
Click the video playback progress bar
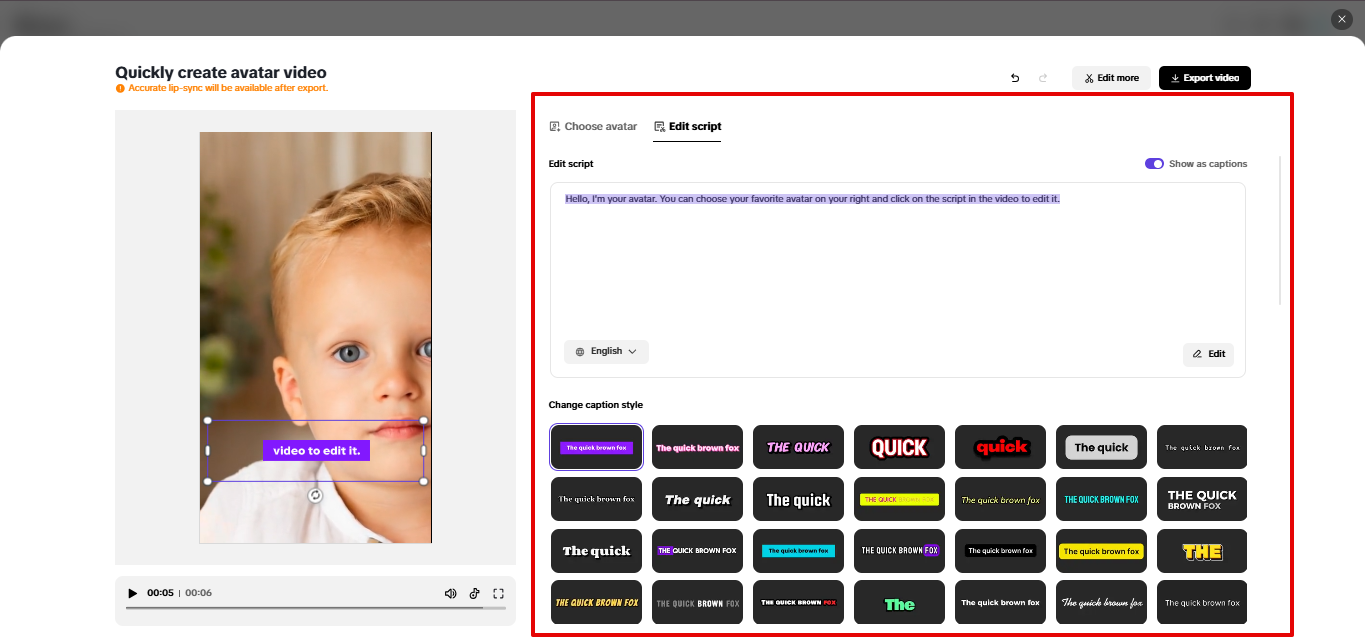tap(315, 607)
